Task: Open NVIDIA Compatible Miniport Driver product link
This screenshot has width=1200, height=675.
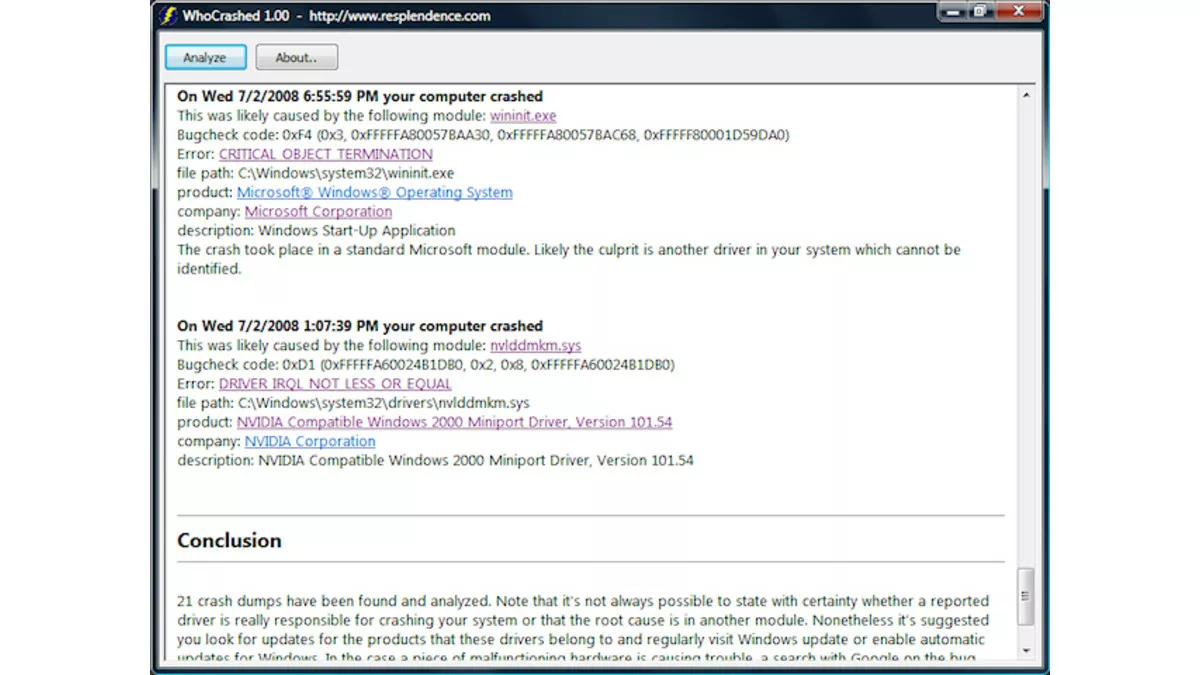Action: [x=454, y=422]
